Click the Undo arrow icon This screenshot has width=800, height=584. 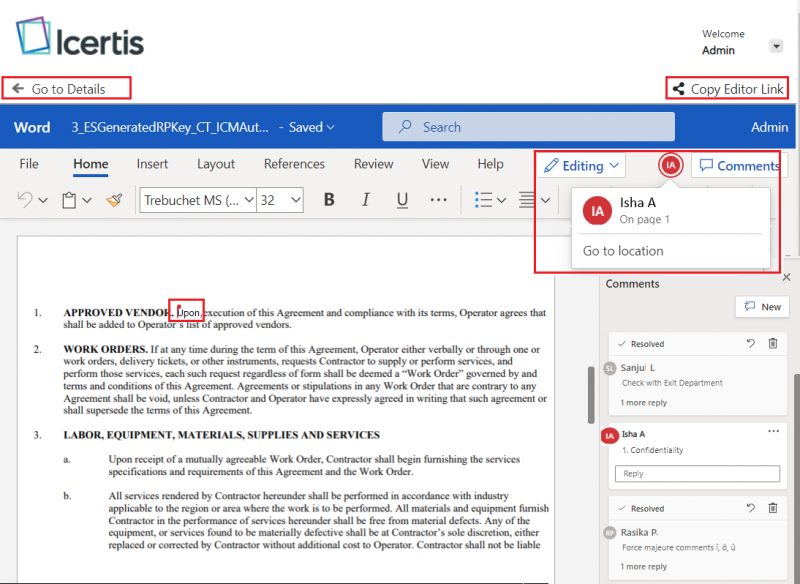point(22,200)
